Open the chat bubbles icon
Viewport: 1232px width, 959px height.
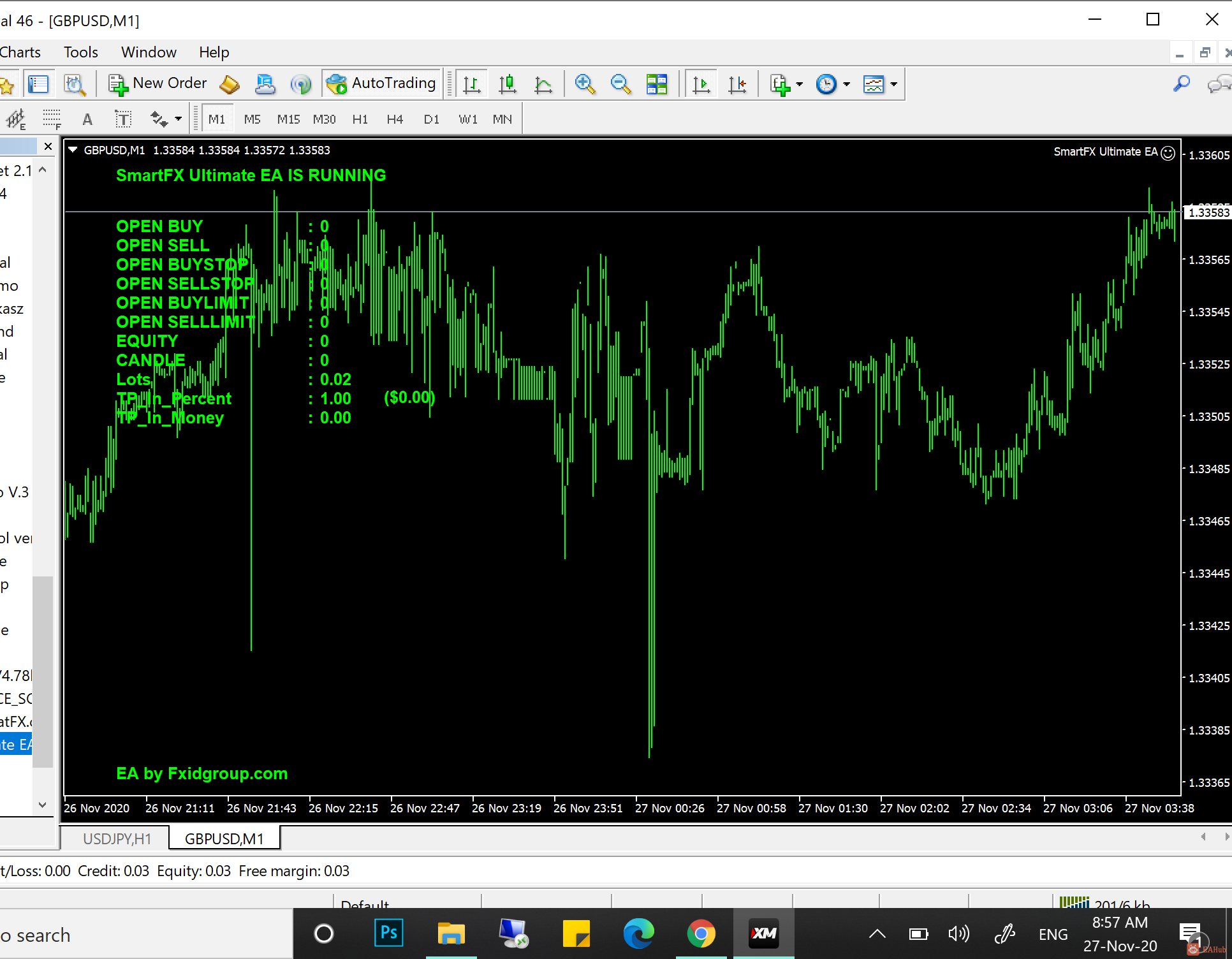1219,84
